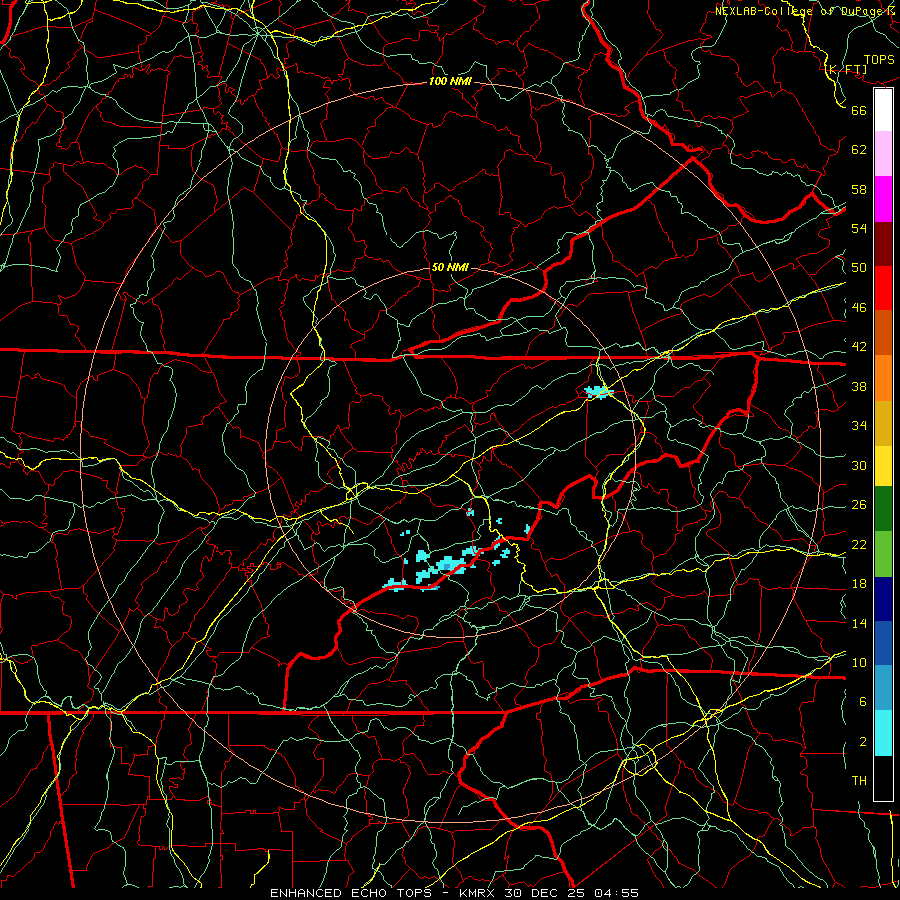Click the legend value '58'
This screenshot has height=900, width=900.
pyautogui.click(x=859, y=189)
